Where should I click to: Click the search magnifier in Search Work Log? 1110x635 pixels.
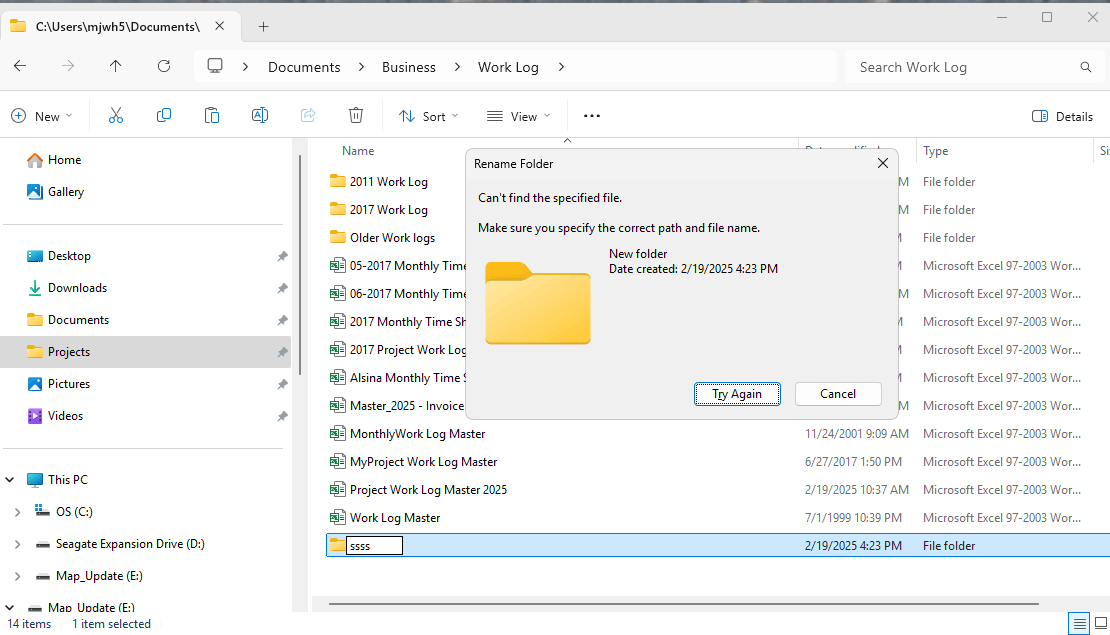[x=1085, y=67]
